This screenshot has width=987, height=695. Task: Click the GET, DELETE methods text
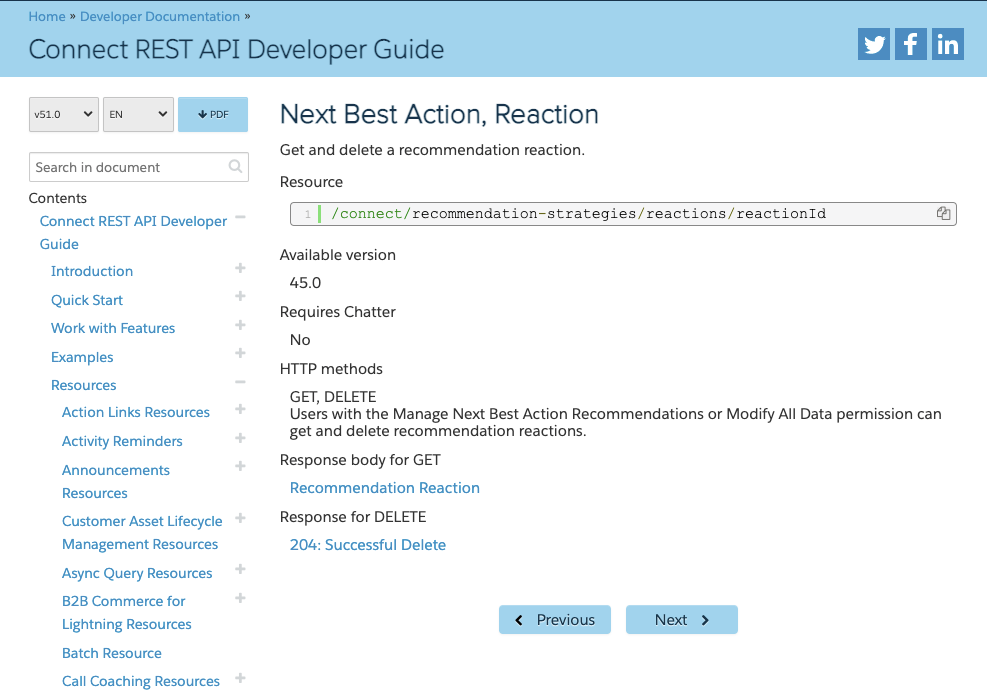[333, 397]
